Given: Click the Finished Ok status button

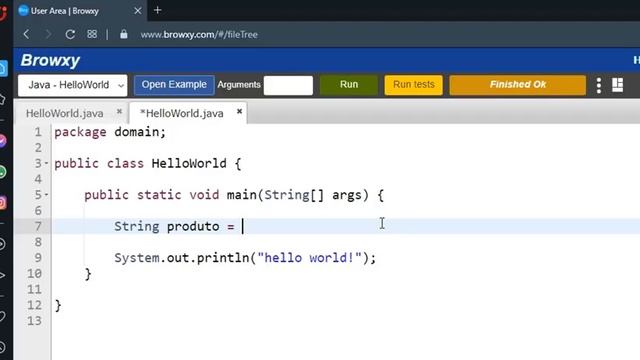Looking at the screenshot, I should (x=518, y=84).
